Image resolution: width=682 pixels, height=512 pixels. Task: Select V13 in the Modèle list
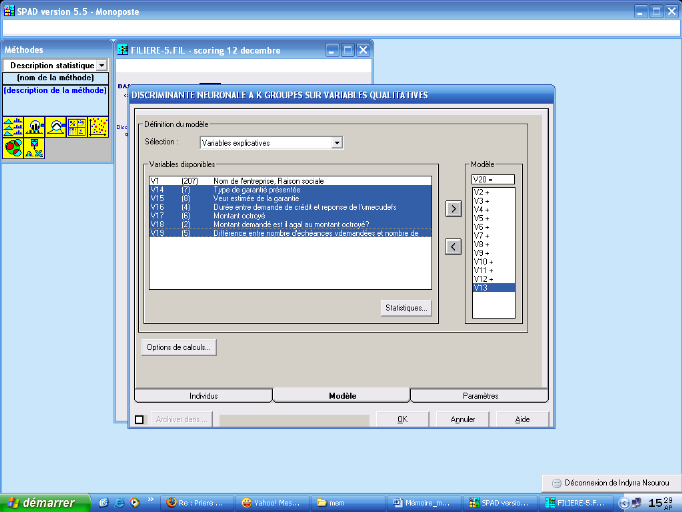(493, 287)
